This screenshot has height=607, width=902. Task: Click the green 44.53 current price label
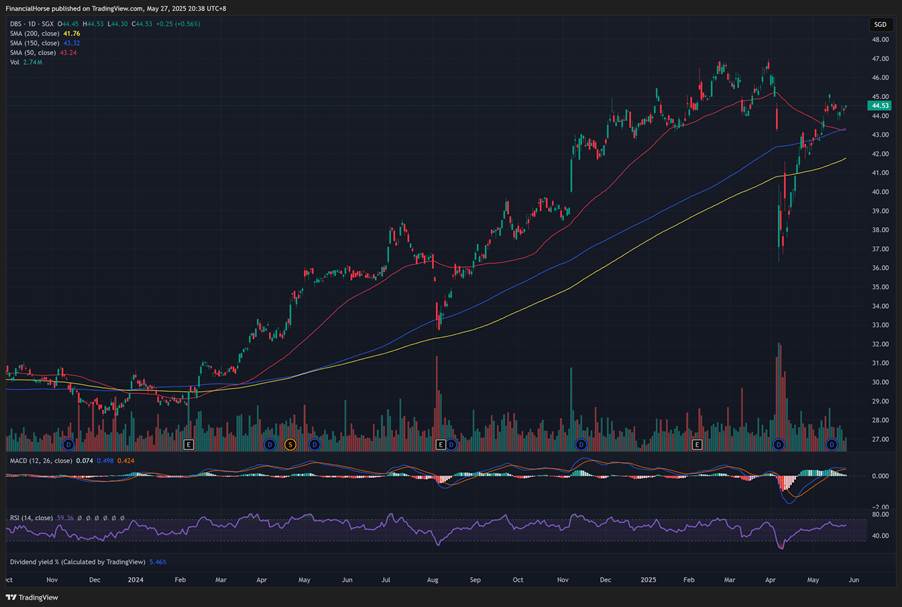[880, 105]
